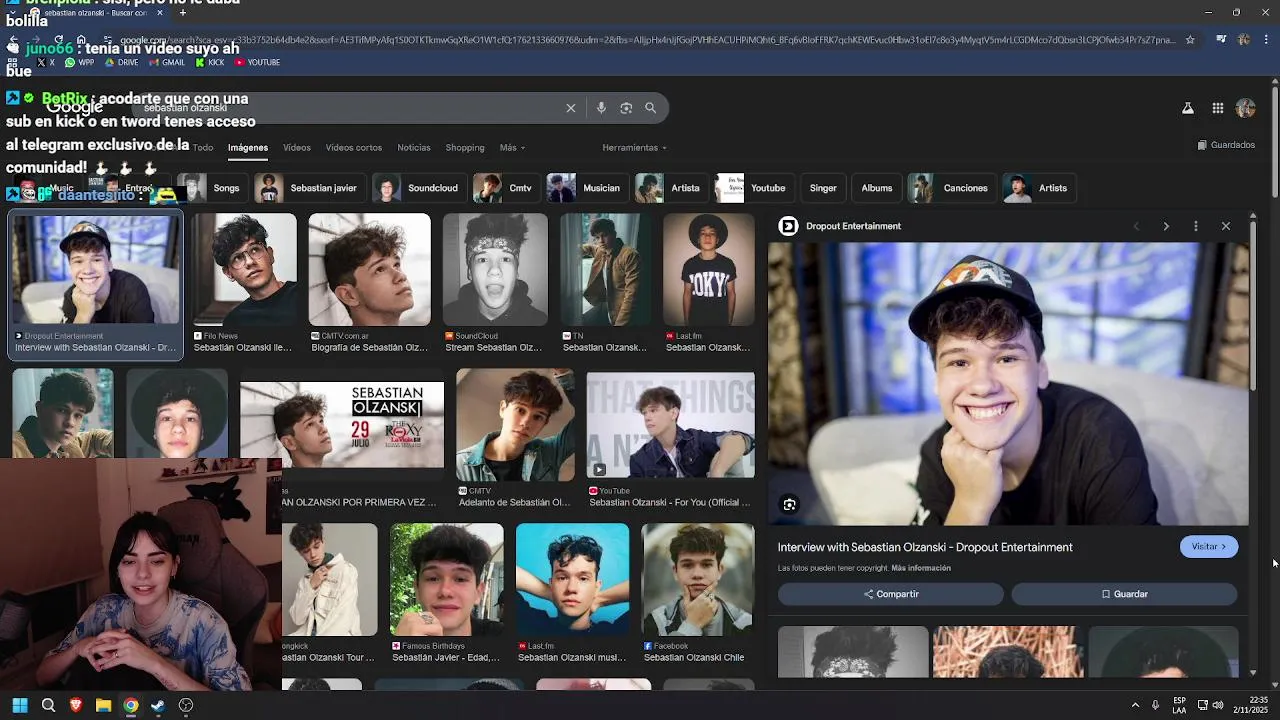Filter by Songs chip

point(212,188)
